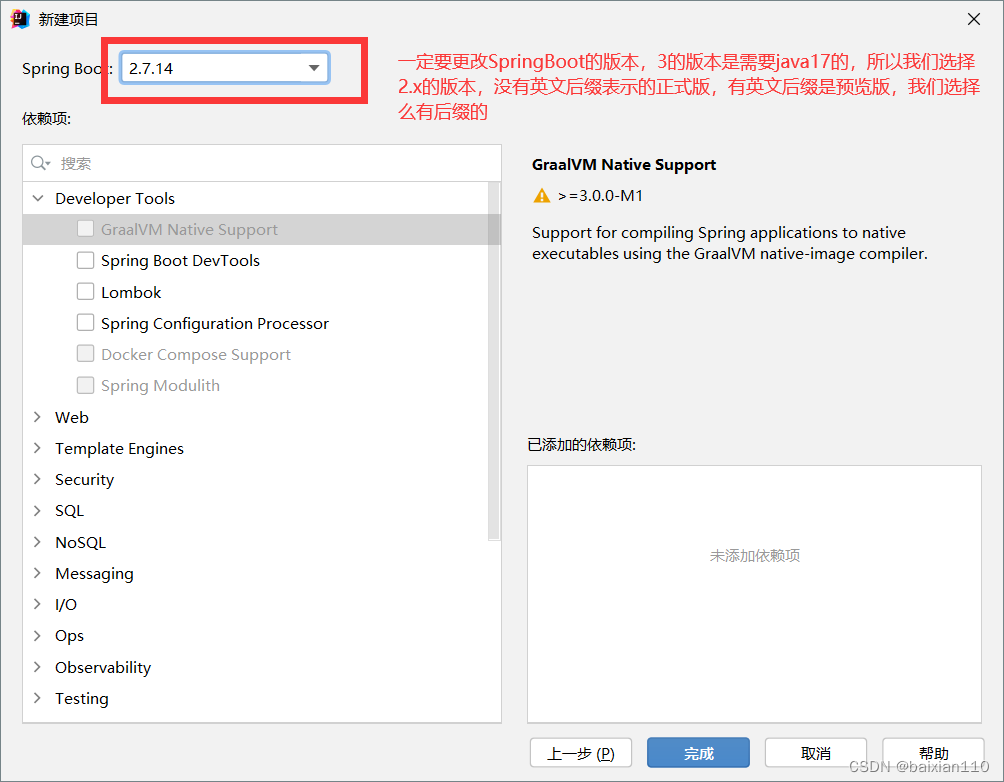The width and height of the screenshot is (1004, 782).
Task: Select the Security category label
Action: pyautogui.click(x=85, y=480)
